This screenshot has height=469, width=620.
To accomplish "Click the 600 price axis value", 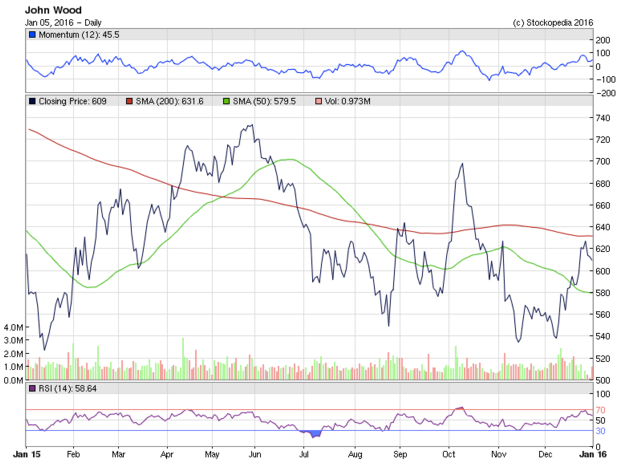I will [603, 271].
